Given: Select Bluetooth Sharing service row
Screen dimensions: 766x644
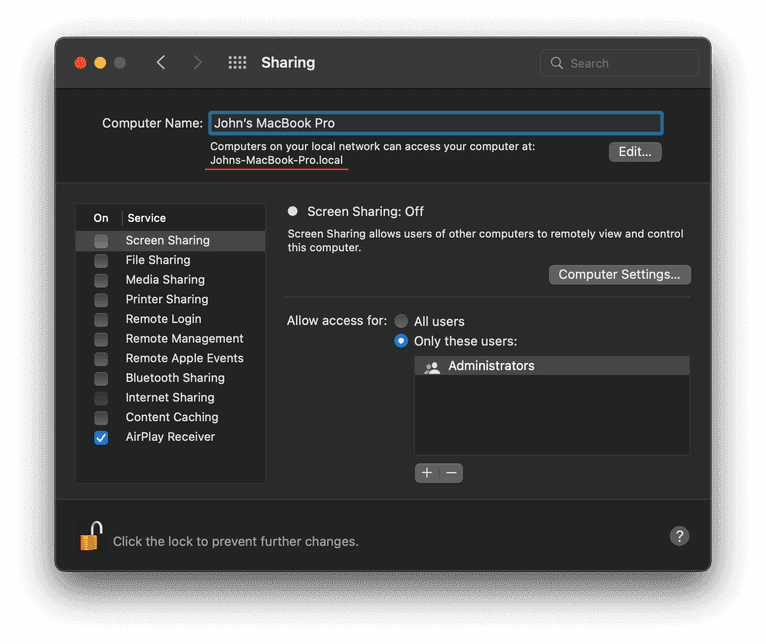Looking at the screenshot, I should pyautogui.click(x=174, y=378).
